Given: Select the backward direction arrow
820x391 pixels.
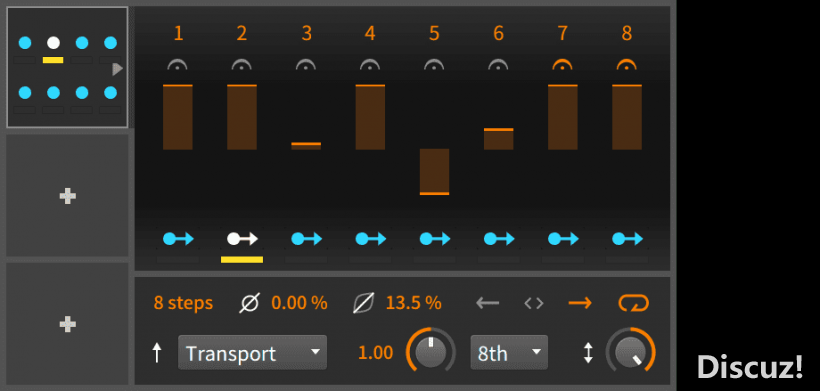Looking at the screenshot, I should coord(487,303).
